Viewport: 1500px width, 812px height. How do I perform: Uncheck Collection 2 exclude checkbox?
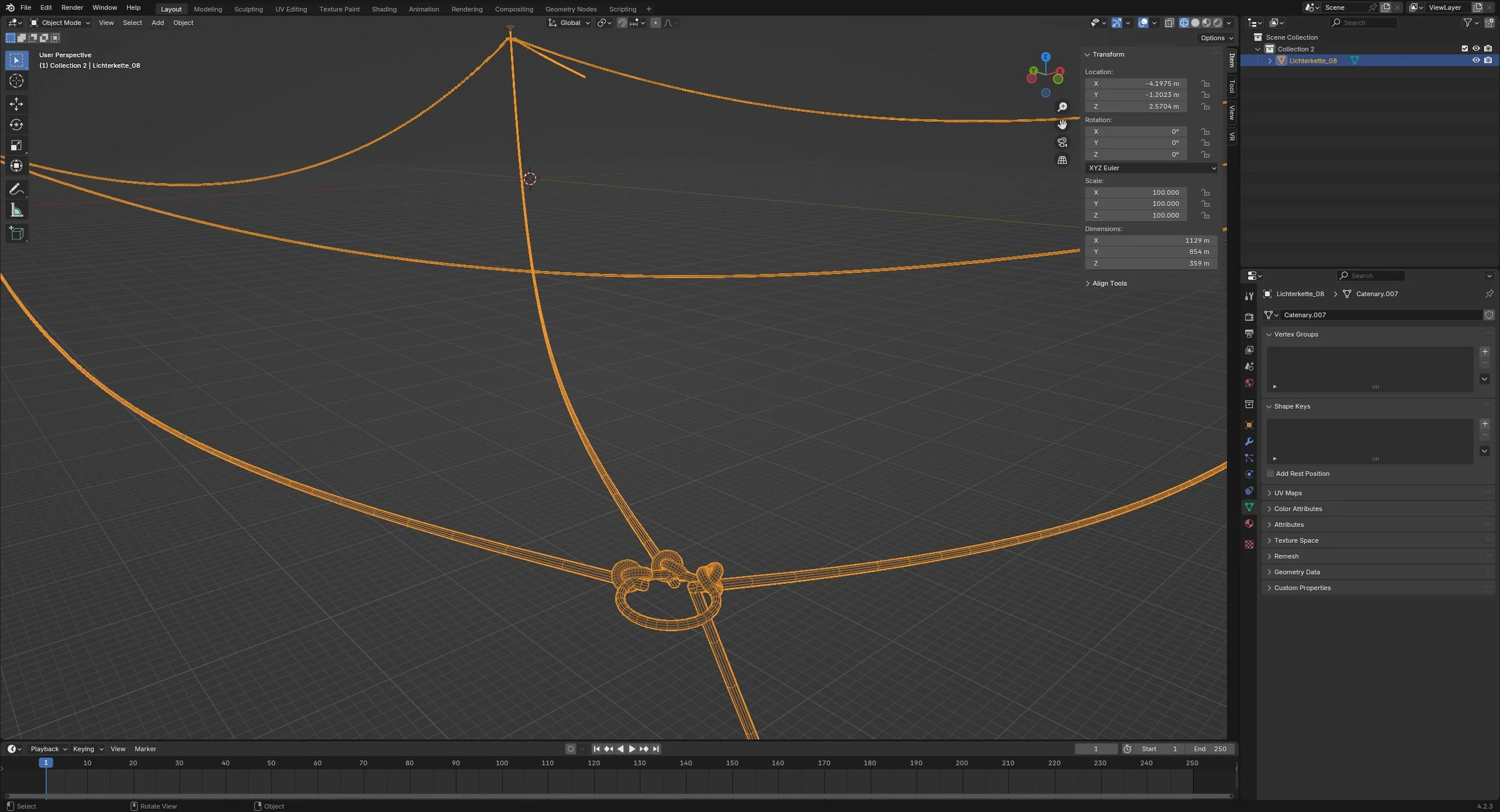[1464, 49]
